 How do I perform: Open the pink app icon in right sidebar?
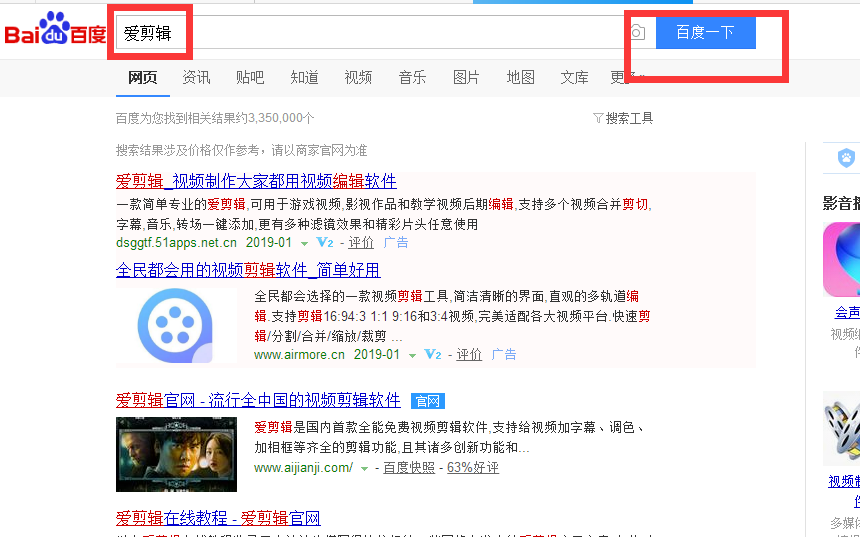(842, 259)
